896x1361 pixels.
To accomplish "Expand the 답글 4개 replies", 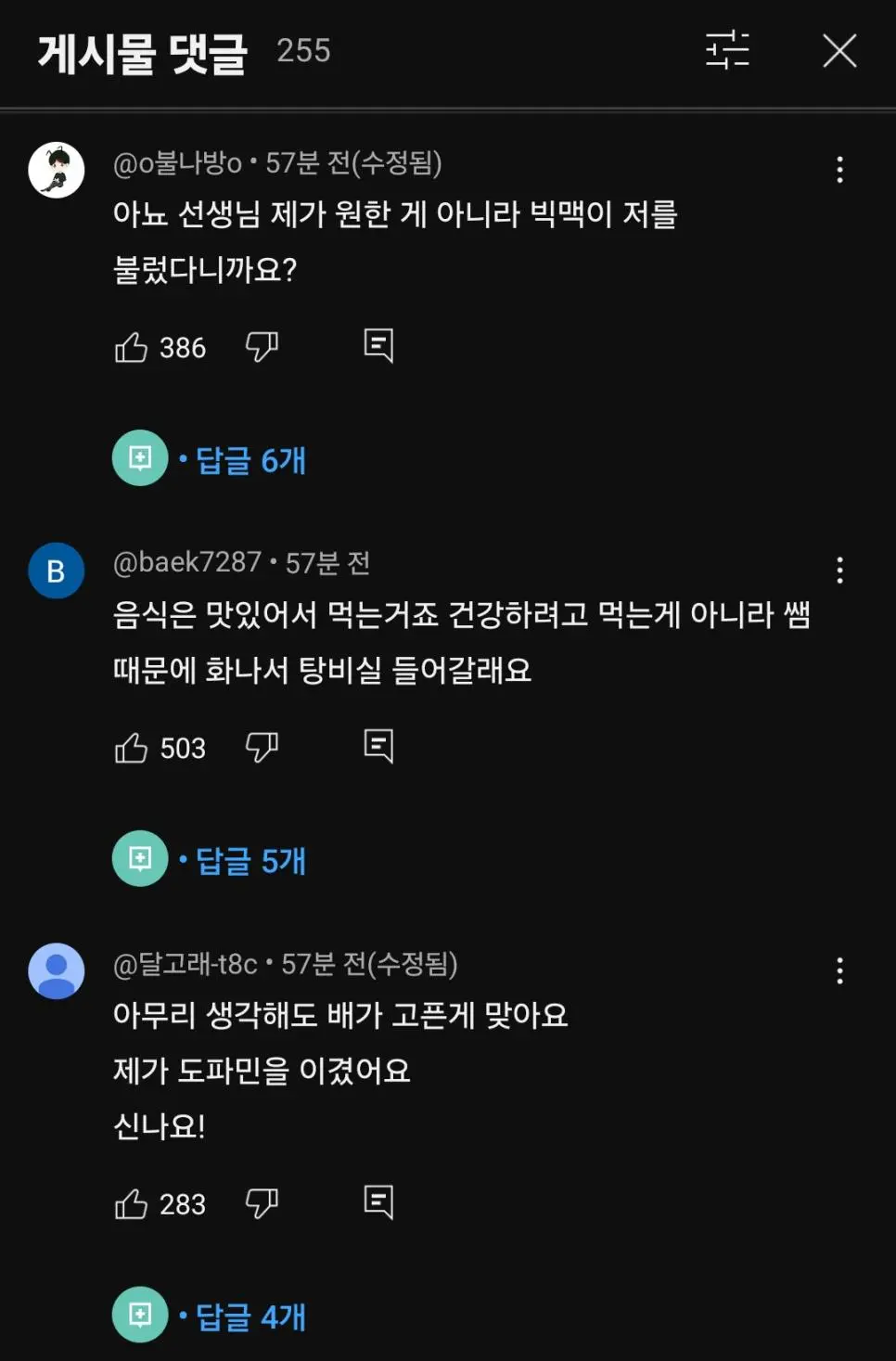I will [250, 1317].
